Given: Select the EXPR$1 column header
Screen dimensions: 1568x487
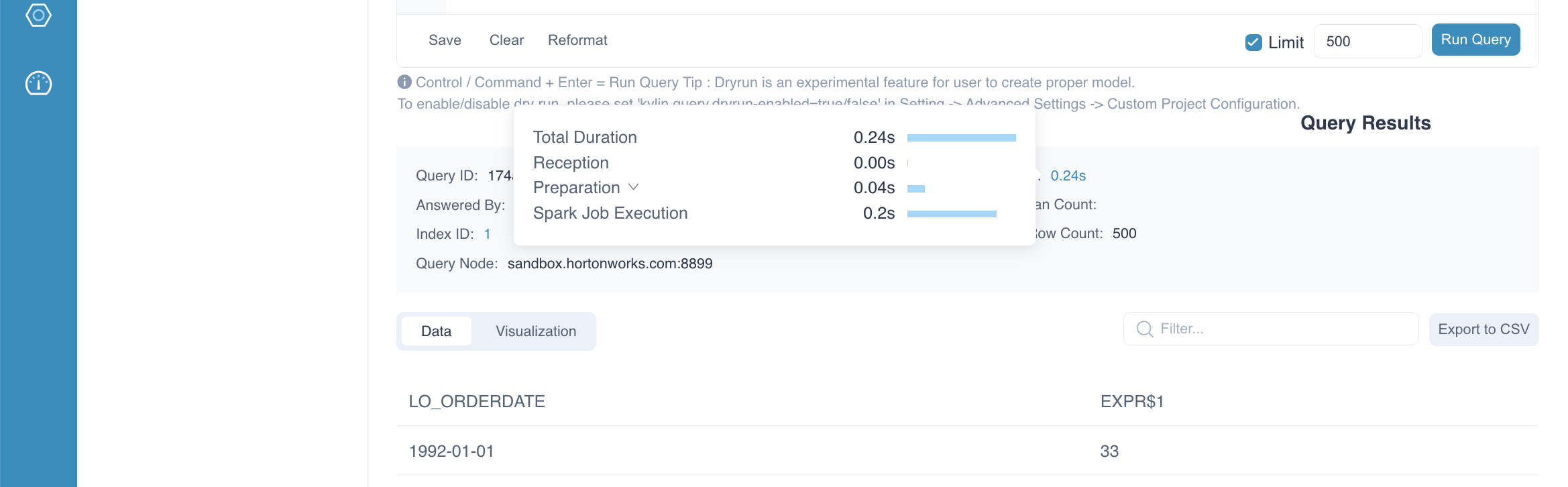Looking at the screenshot, I should tap(1132, 401).
